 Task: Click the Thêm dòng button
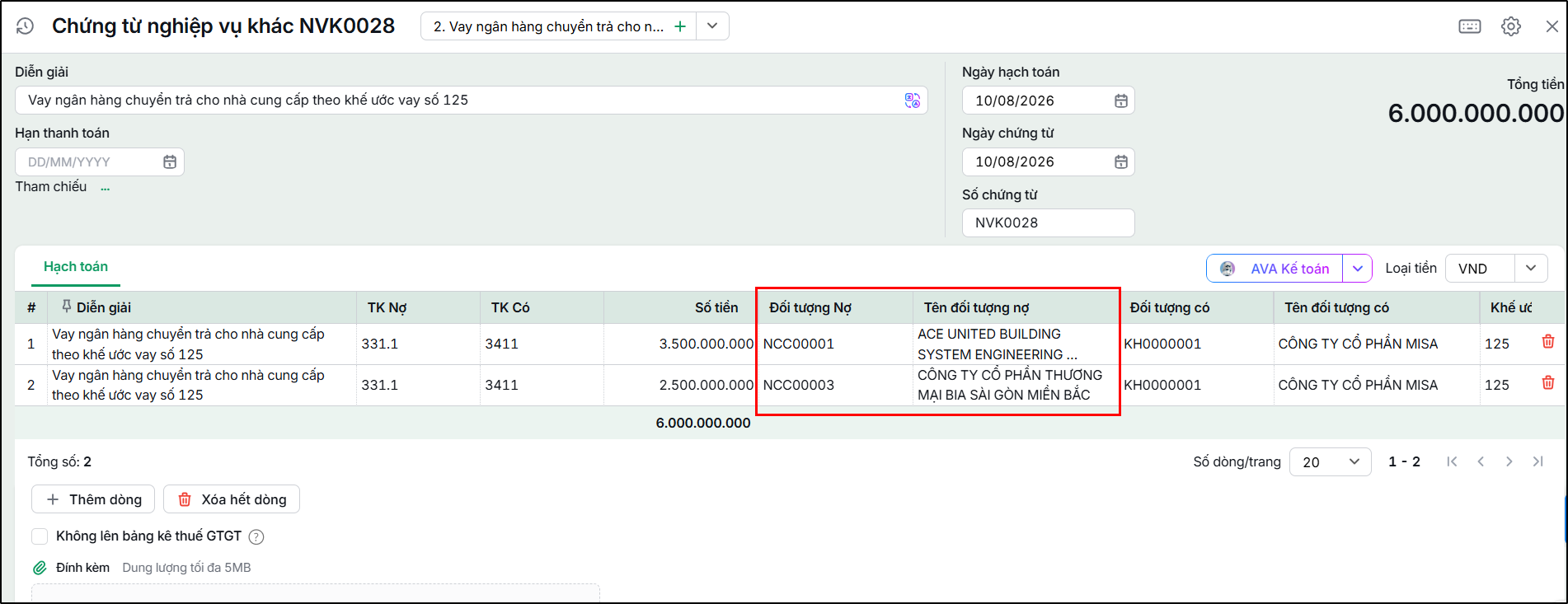pyautogui.click(x=93, y=499)
